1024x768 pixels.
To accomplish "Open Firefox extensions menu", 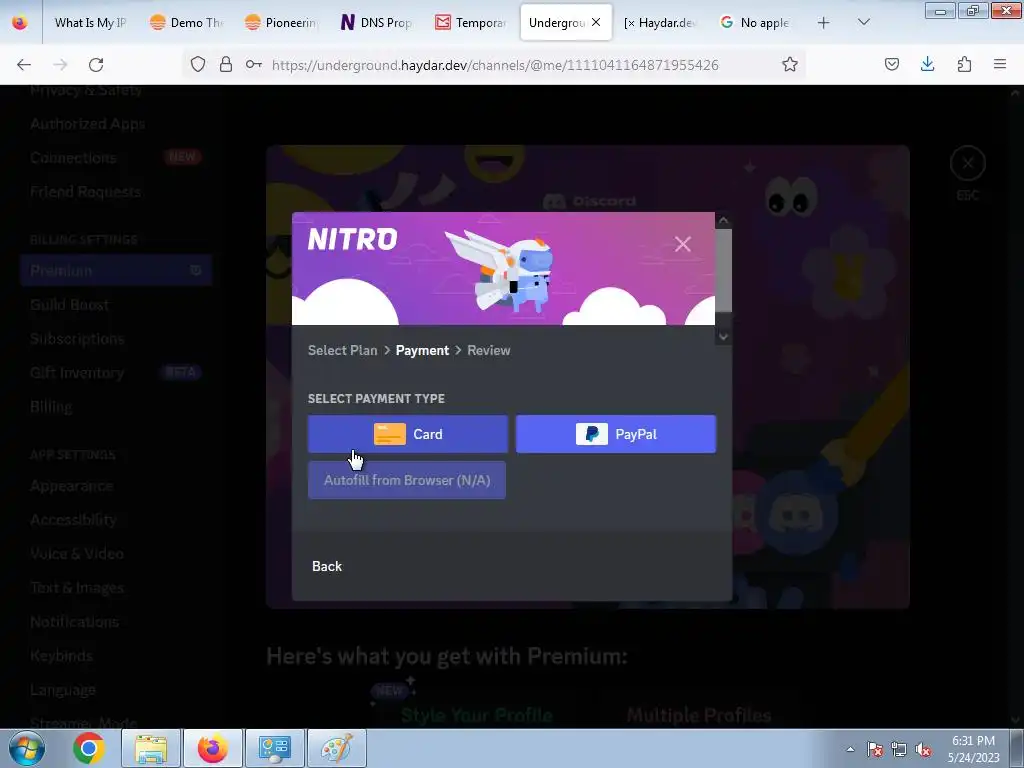I will pyautogui.click(x=964, y=65).
